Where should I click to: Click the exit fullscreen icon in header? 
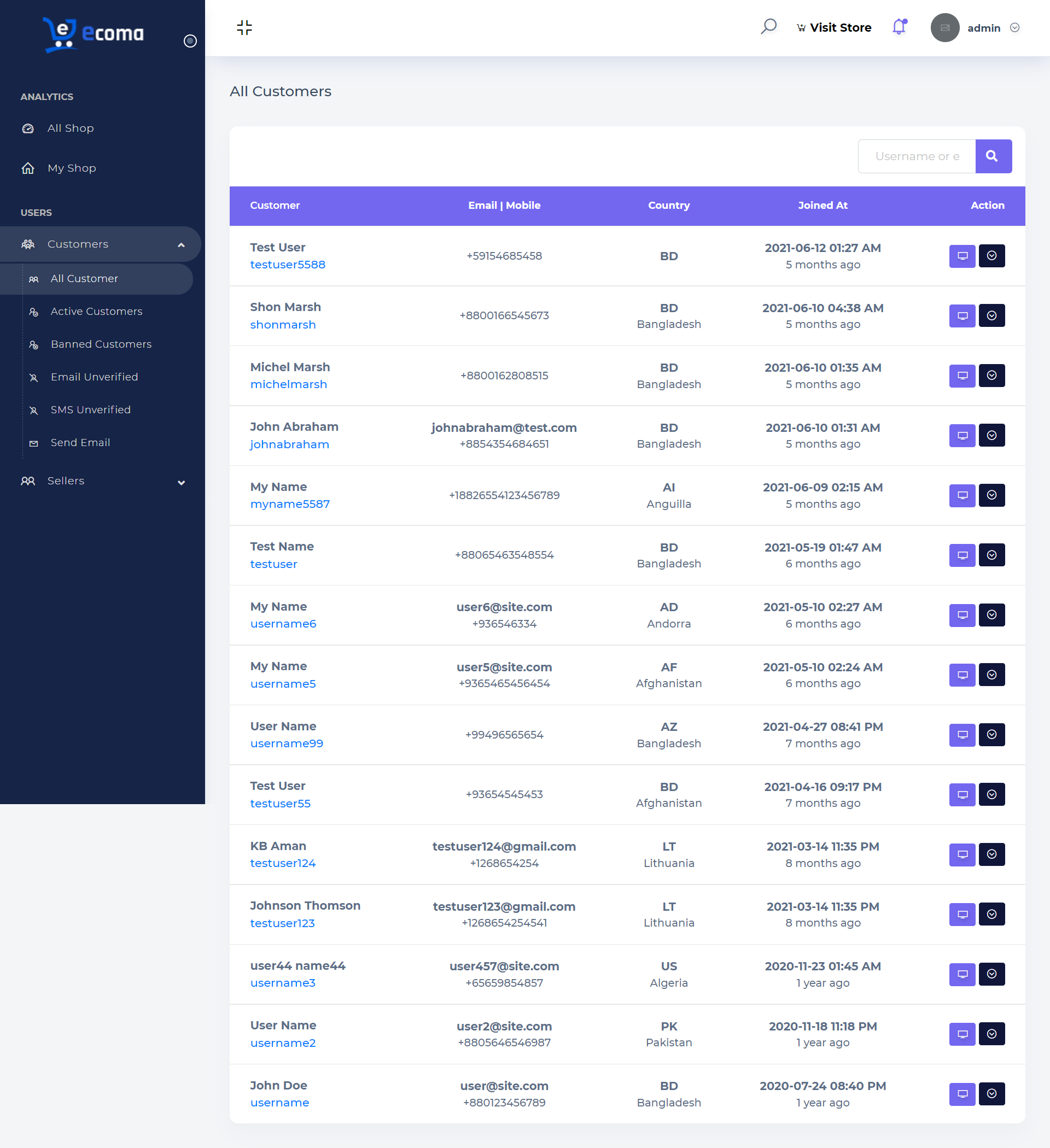coord(244,27)
